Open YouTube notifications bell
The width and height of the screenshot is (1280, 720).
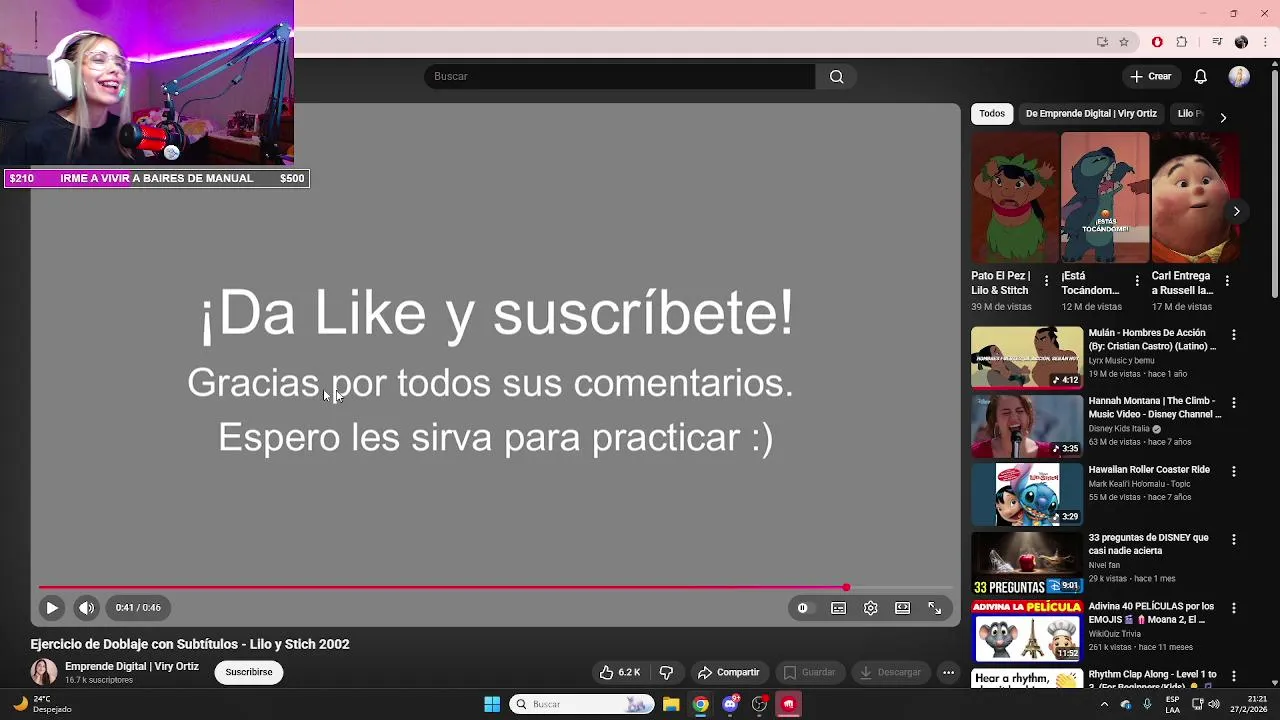(1201, 76)
